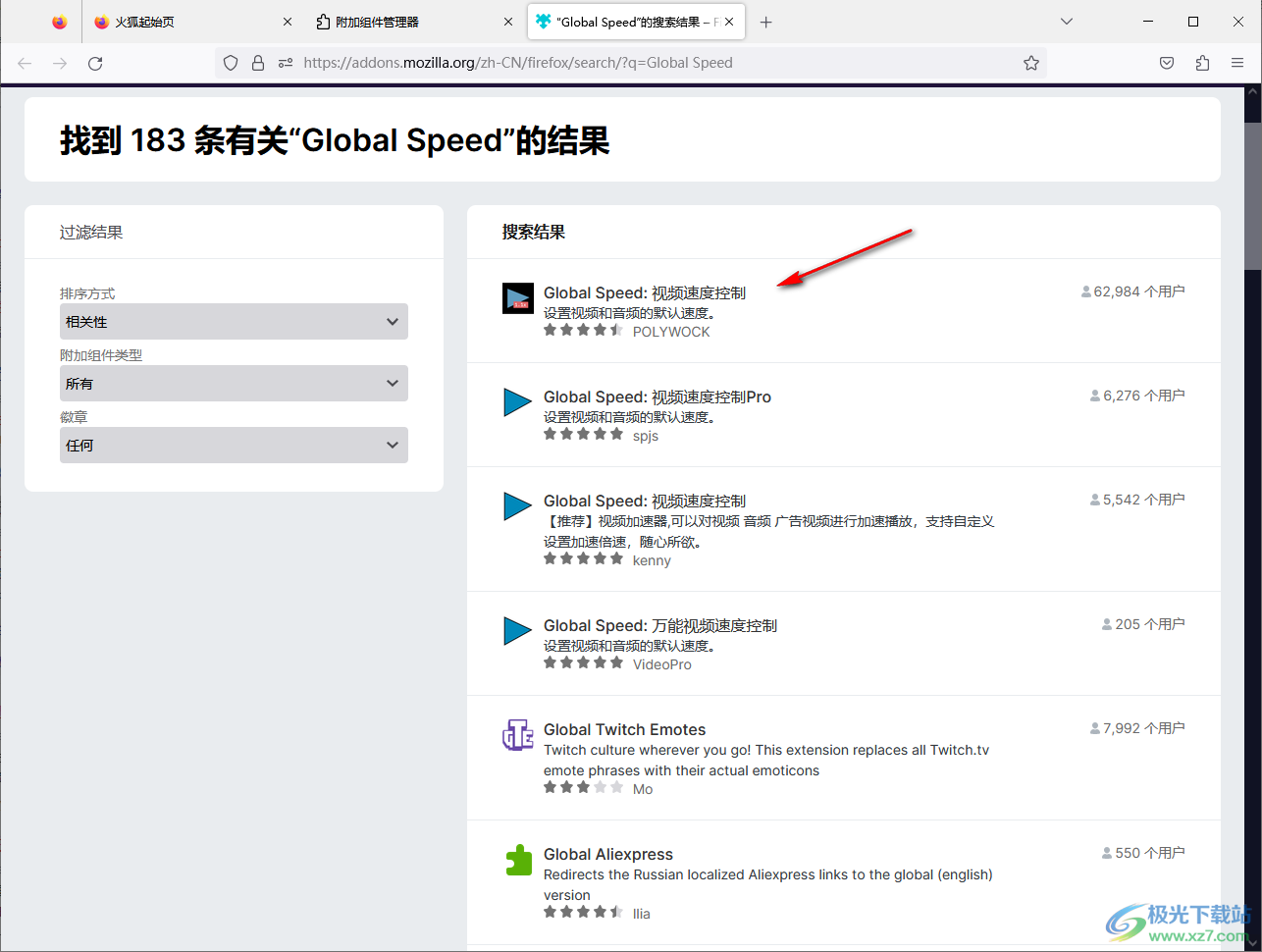Click the 62,984 个用户 count
This screenshot has height=952, width=1262.
click(1132, 291)
